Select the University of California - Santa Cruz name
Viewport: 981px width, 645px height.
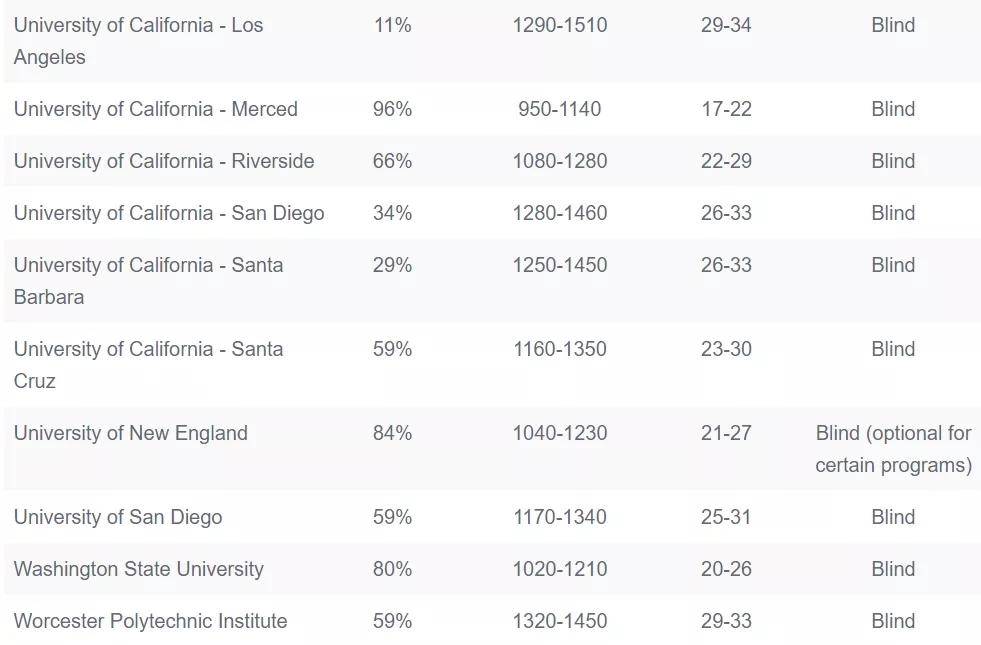click(x=148, y=365)
